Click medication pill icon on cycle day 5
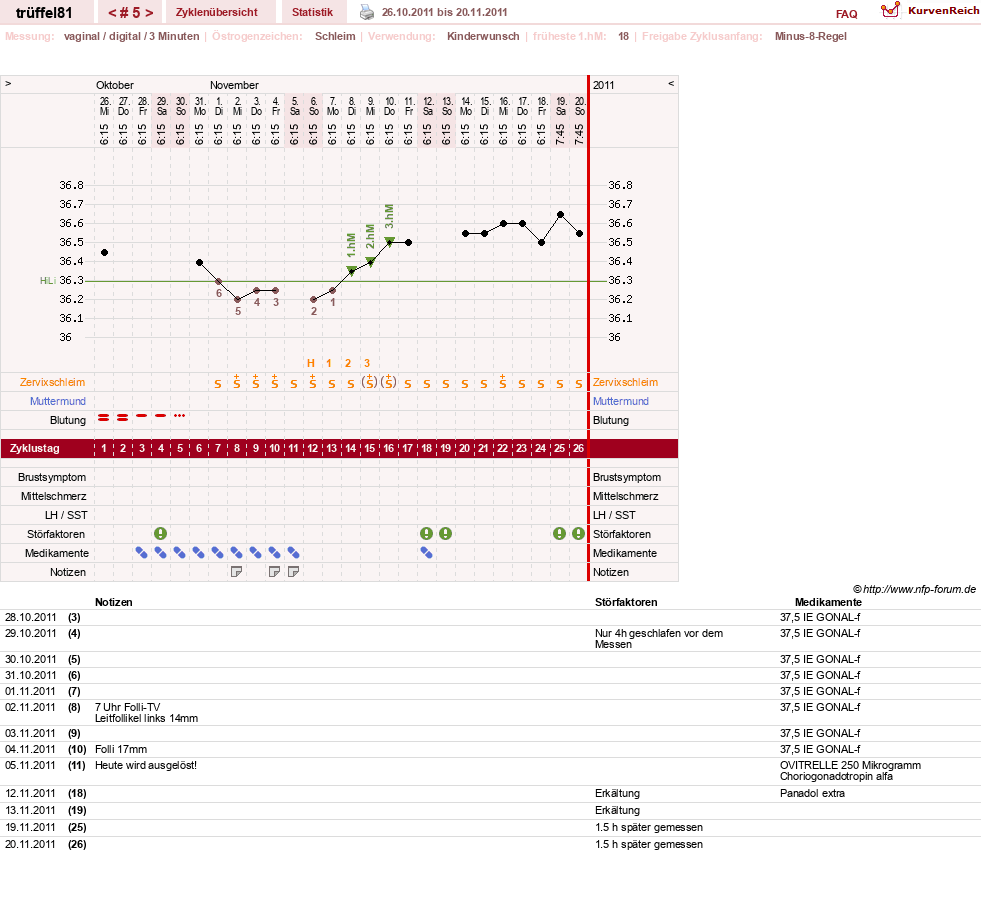 pos(180,553)
